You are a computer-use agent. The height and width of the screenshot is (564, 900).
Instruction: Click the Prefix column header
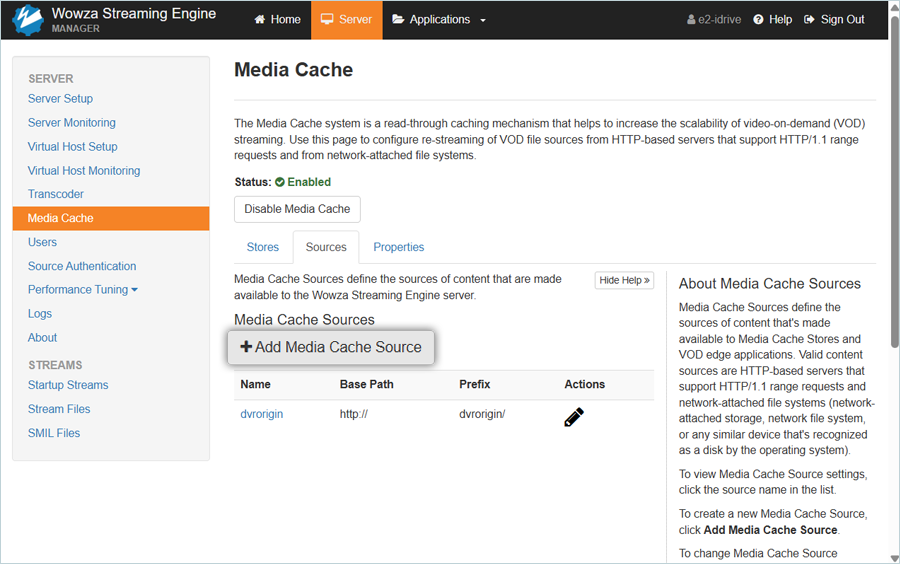(x=475, y=384)
